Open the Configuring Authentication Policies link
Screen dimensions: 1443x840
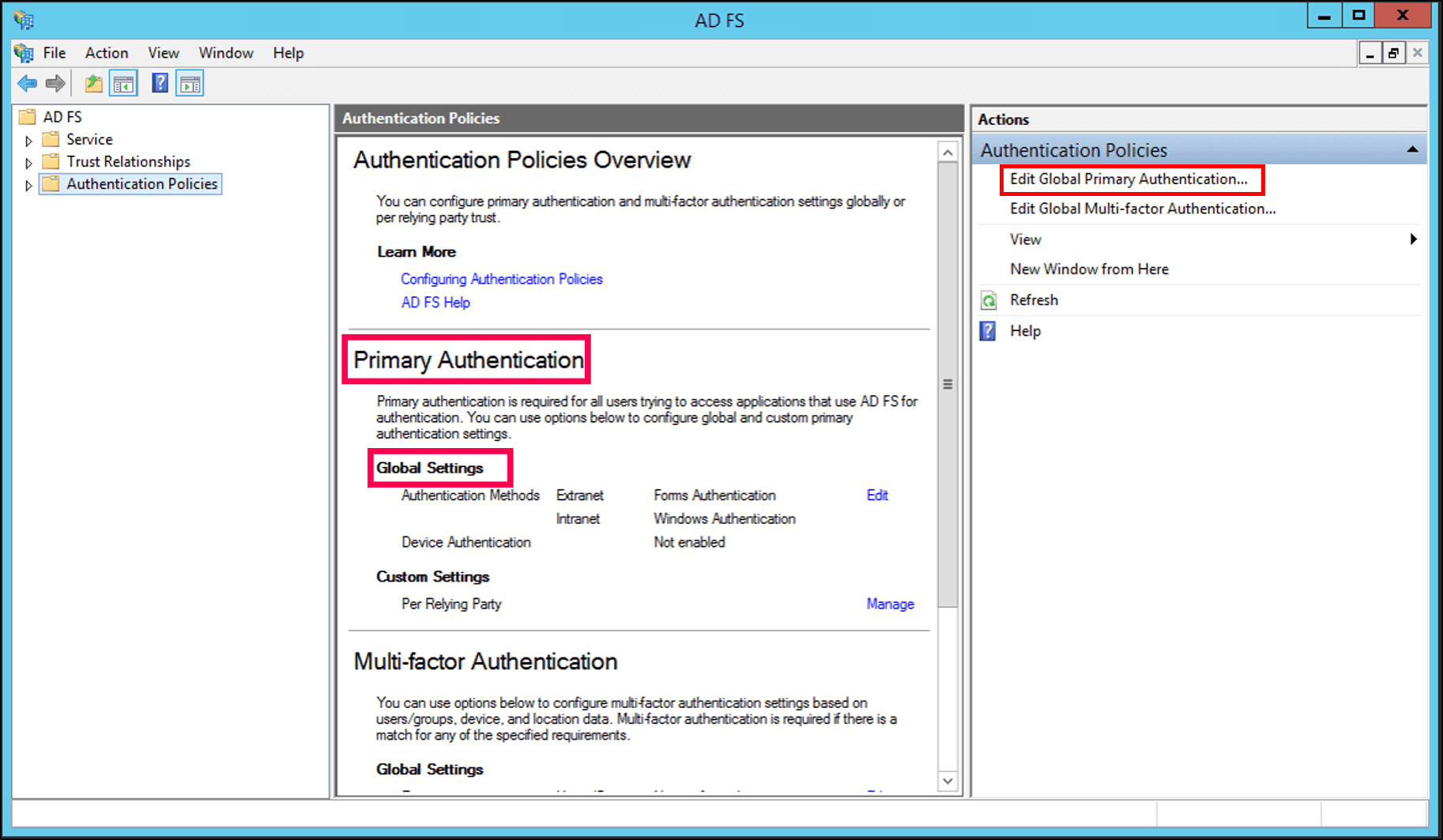point(501,278)
